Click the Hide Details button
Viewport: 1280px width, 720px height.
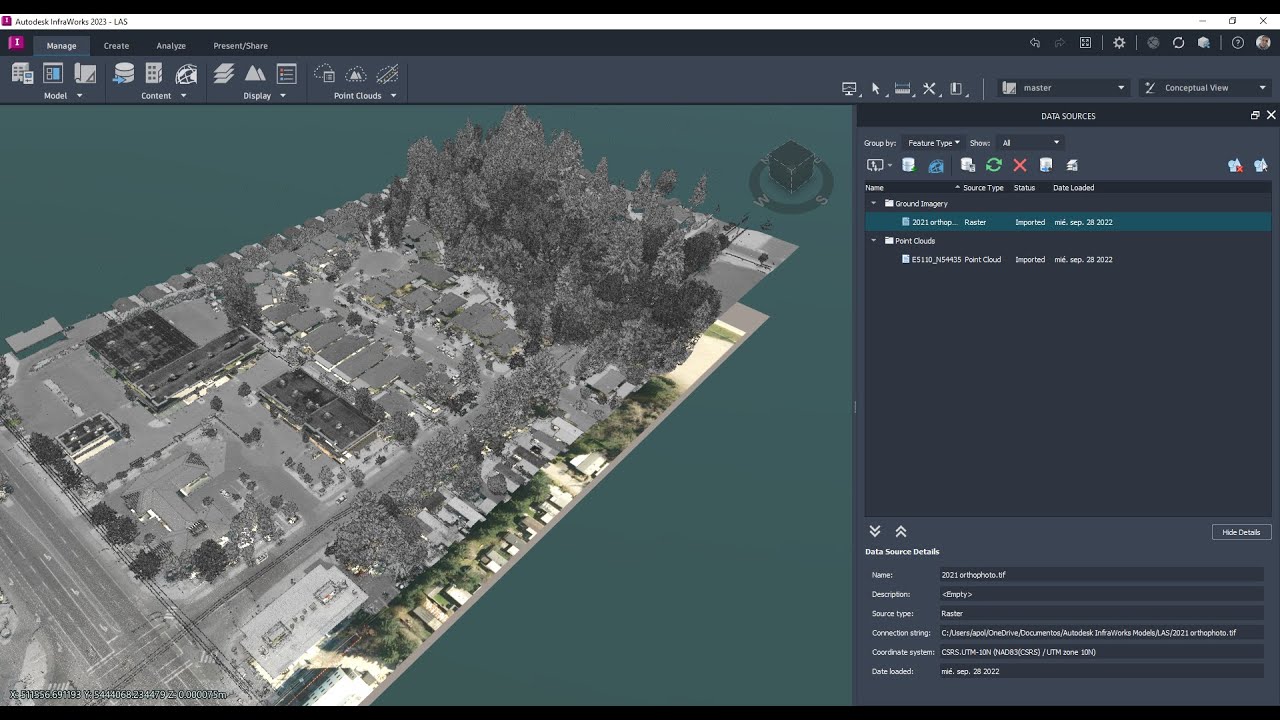point(1241,532)
